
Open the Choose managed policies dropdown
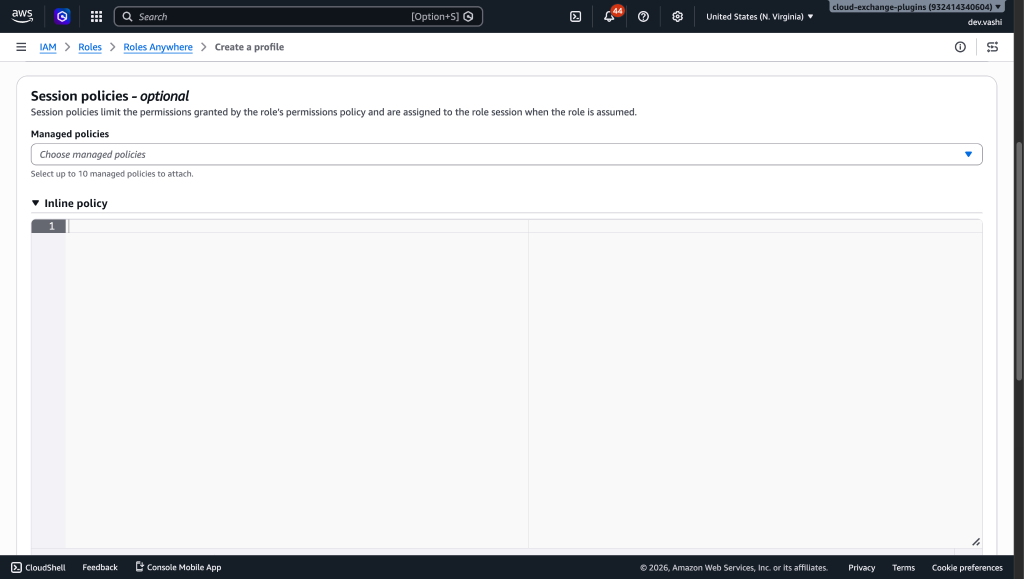coord(506,154)
